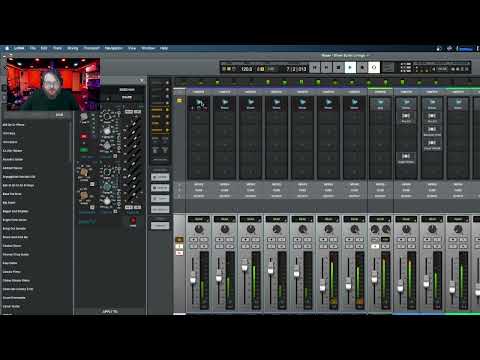Click the white button left of mixer faders
480x360 pixels.
[179, 246]
